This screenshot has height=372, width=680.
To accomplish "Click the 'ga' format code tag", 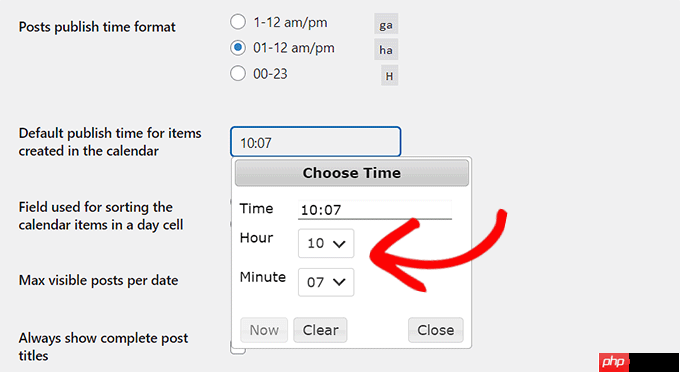I will pyautogui.click(x=386, y=25).
